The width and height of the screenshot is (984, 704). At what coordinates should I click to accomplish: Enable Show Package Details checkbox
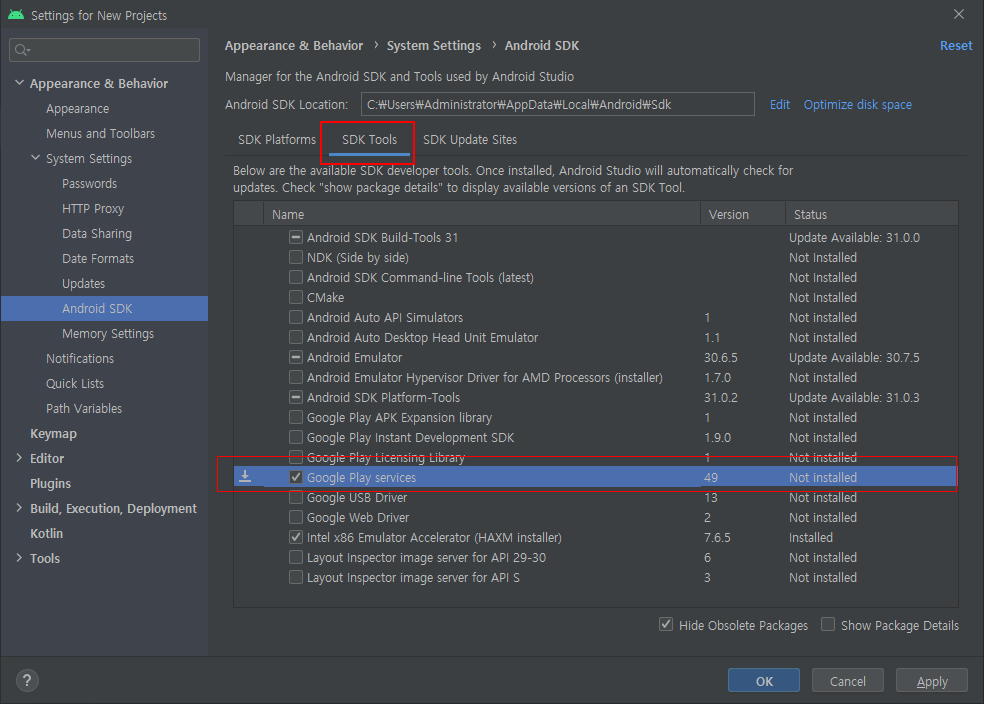(828, 625)
